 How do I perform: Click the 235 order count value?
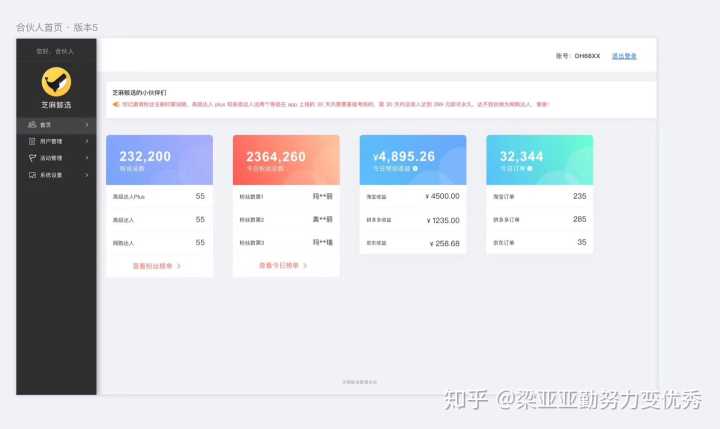point(579,196)
